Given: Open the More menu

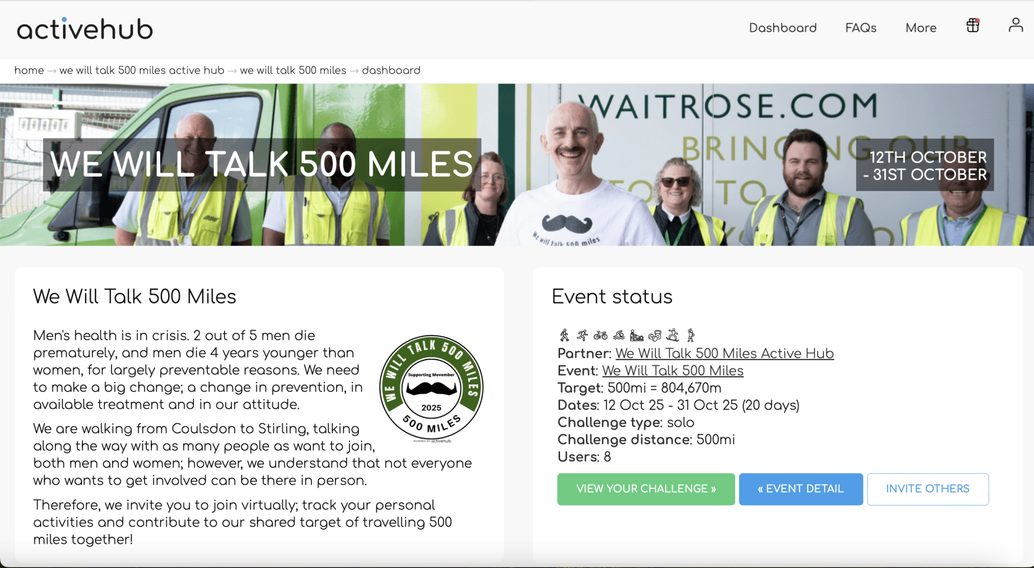Looking at the screenshot, I should coord(921,28).
